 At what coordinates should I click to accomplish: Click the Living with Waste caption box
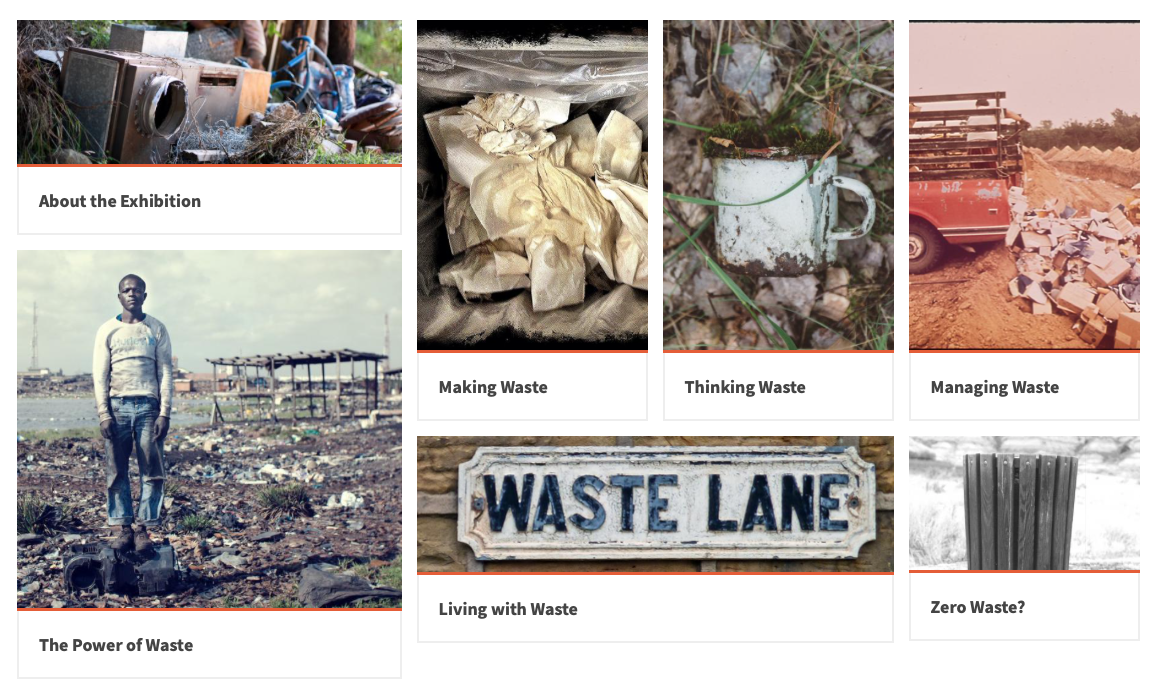pos(655,608)
